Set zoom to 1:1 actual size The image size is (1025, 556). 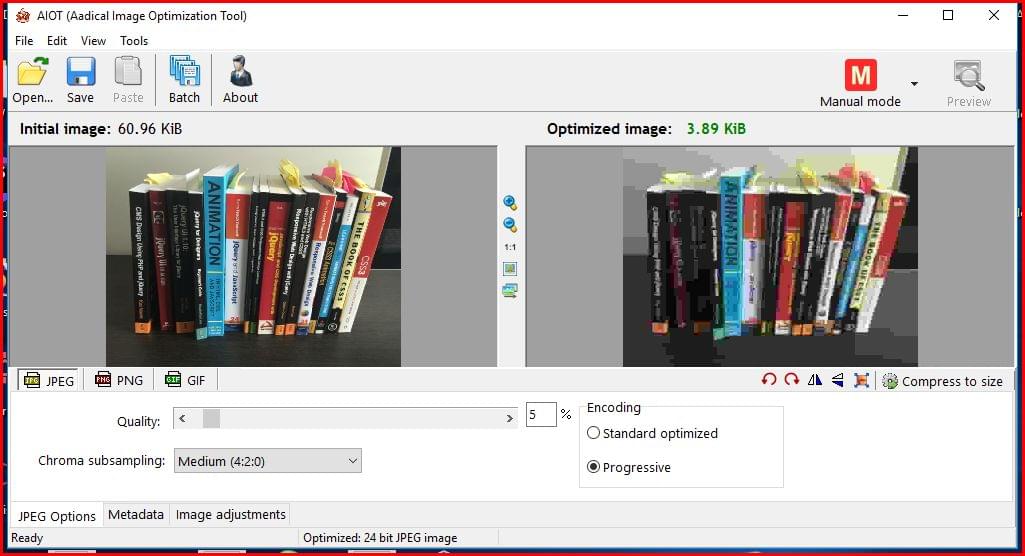510,247
